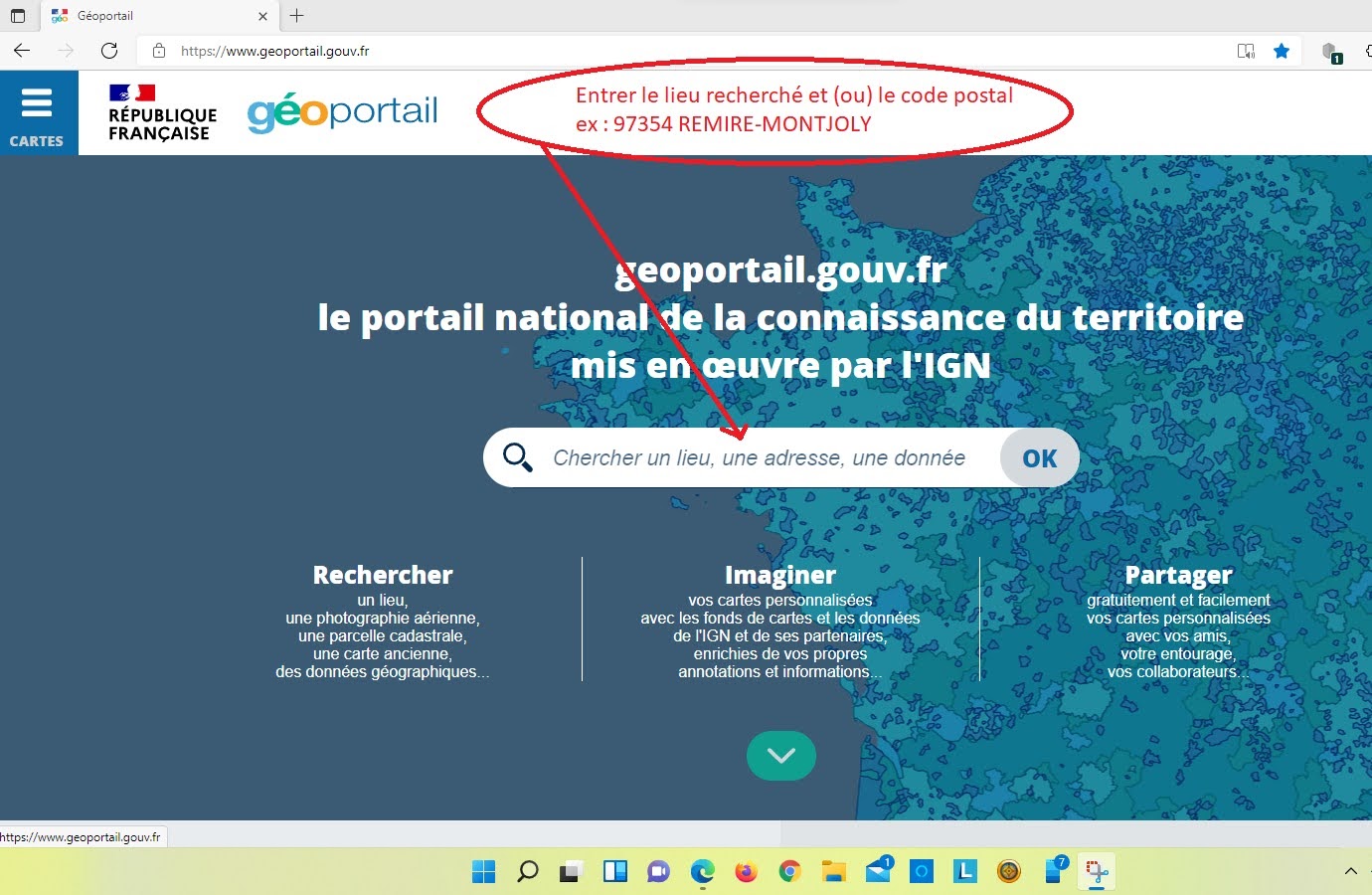Viewport: 1372px width, 895px height.
Task: Click the République Française logo
Action: (x=161, y=113)
